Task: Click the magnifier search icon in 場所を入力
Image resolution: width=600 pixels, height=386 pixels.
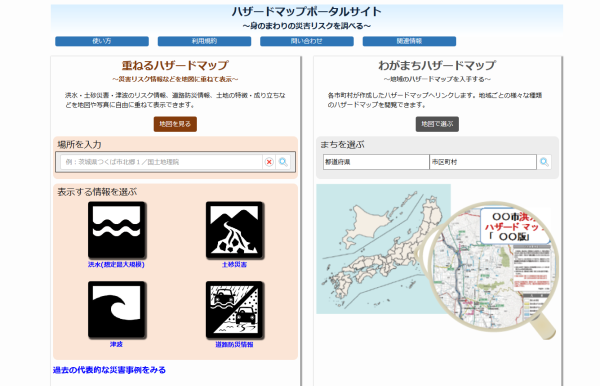Action: click(283, 162)
